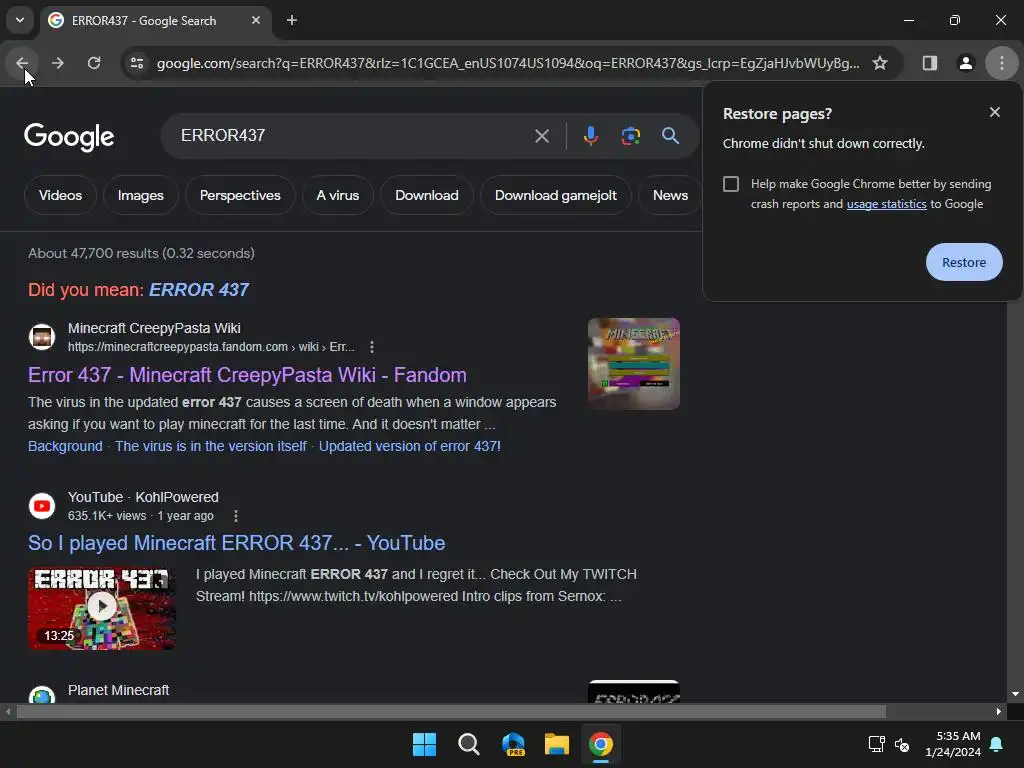
Task: Close the ERROR437 Google Search tab
Action: tap(256, 20)
